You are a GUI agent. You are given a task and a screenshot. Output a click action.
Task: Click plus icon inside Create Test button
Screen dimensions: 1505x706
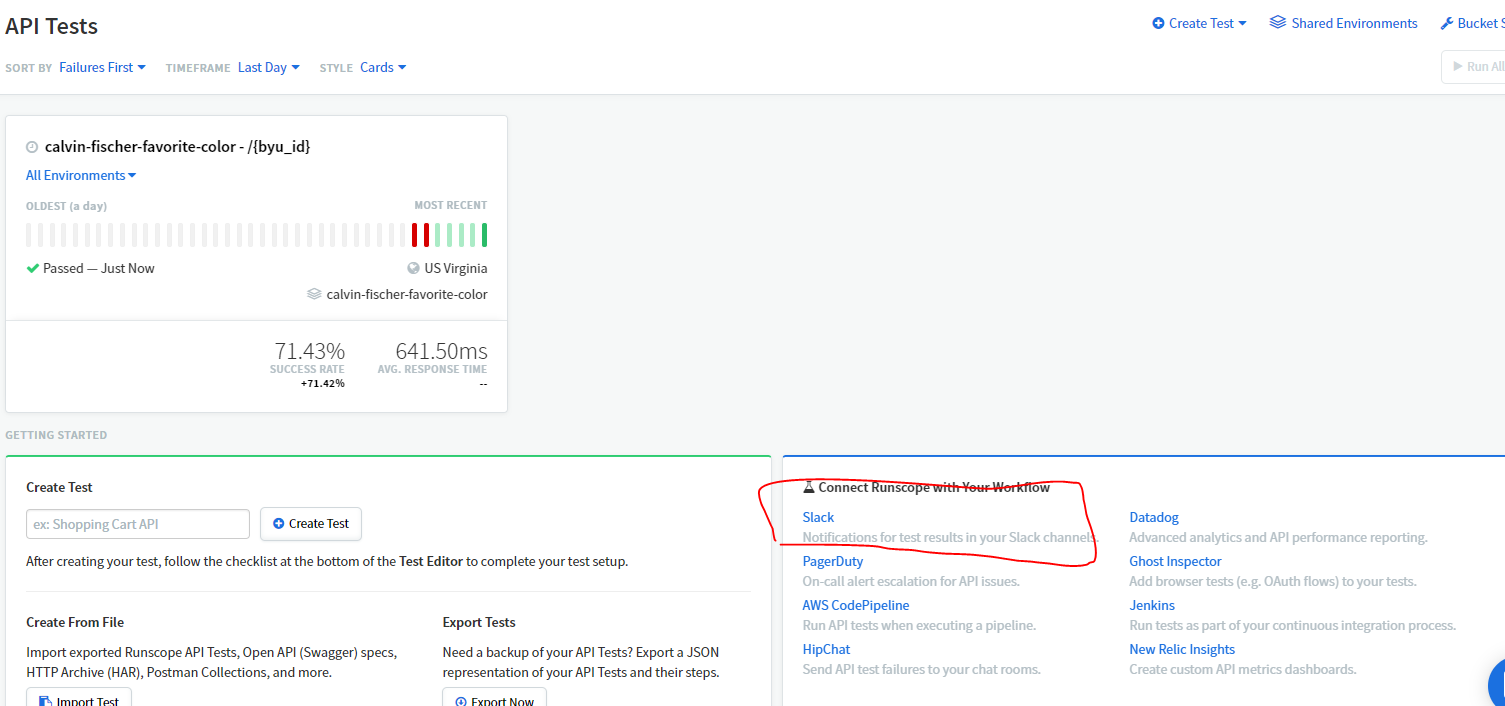(x=279, y=524)
